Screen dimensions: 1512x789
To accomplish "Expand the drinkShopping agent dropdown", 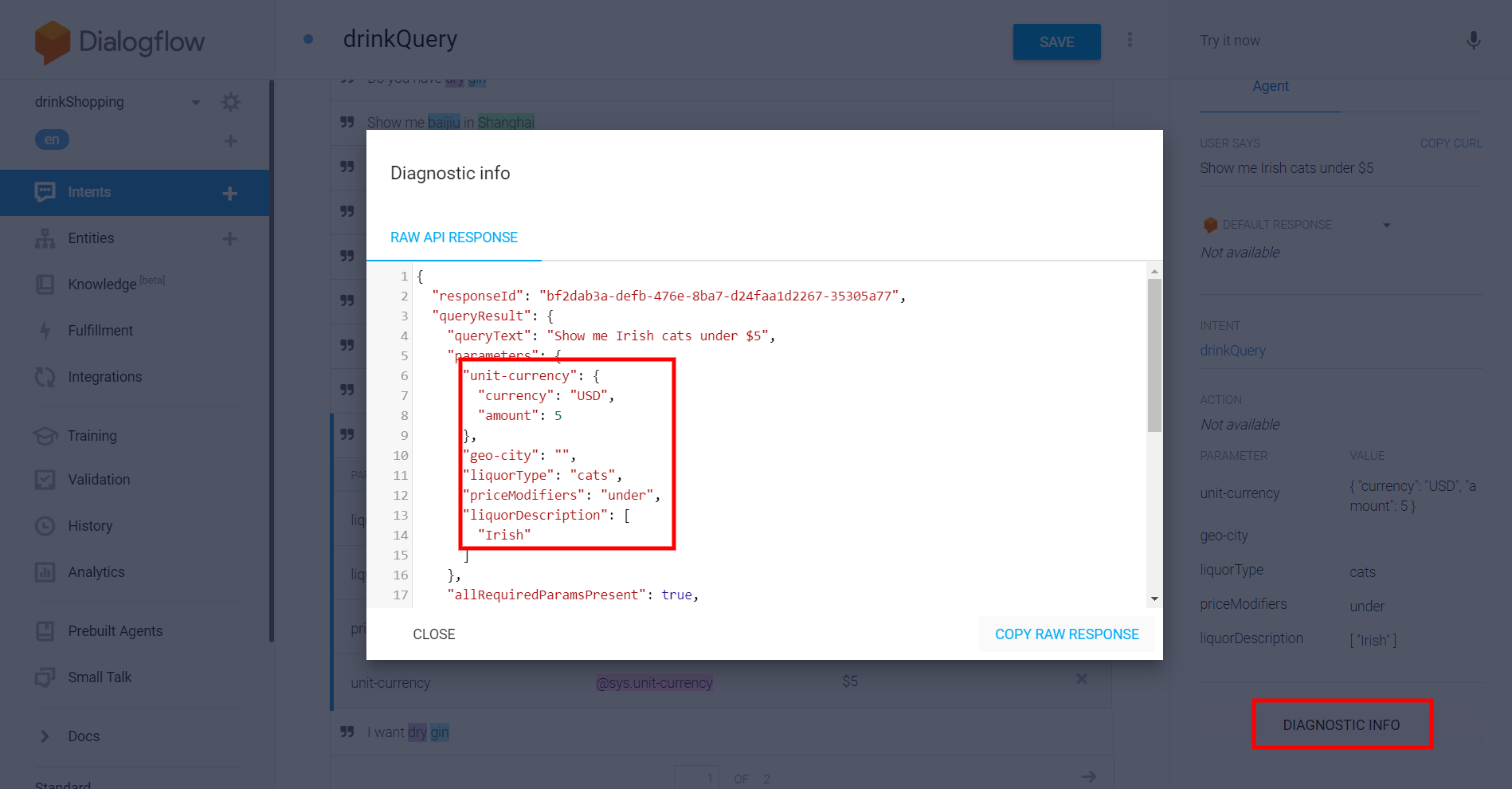I will [x=196, y=102].
